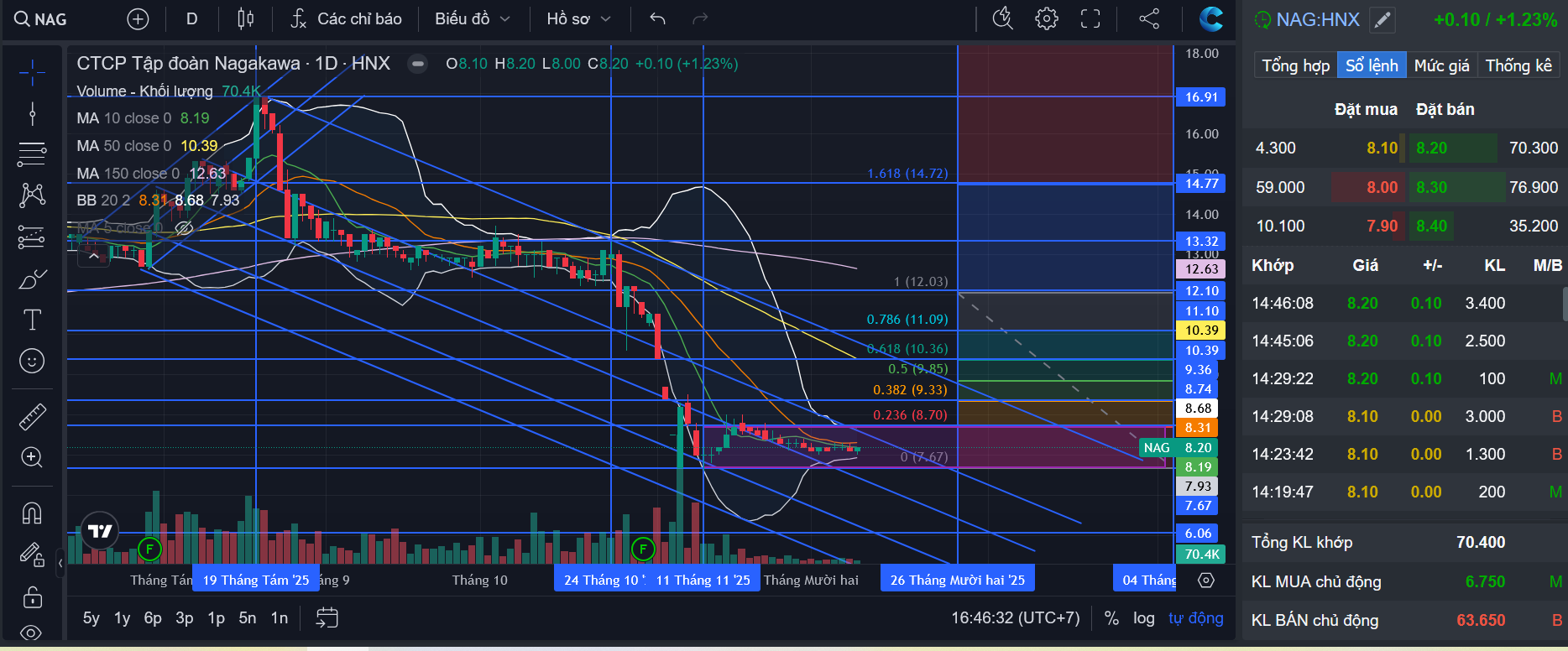This screenshot has width=1568, height=651.
Task: Click the NAG:HNX symbol title
Action: (x=1318, y=20)
